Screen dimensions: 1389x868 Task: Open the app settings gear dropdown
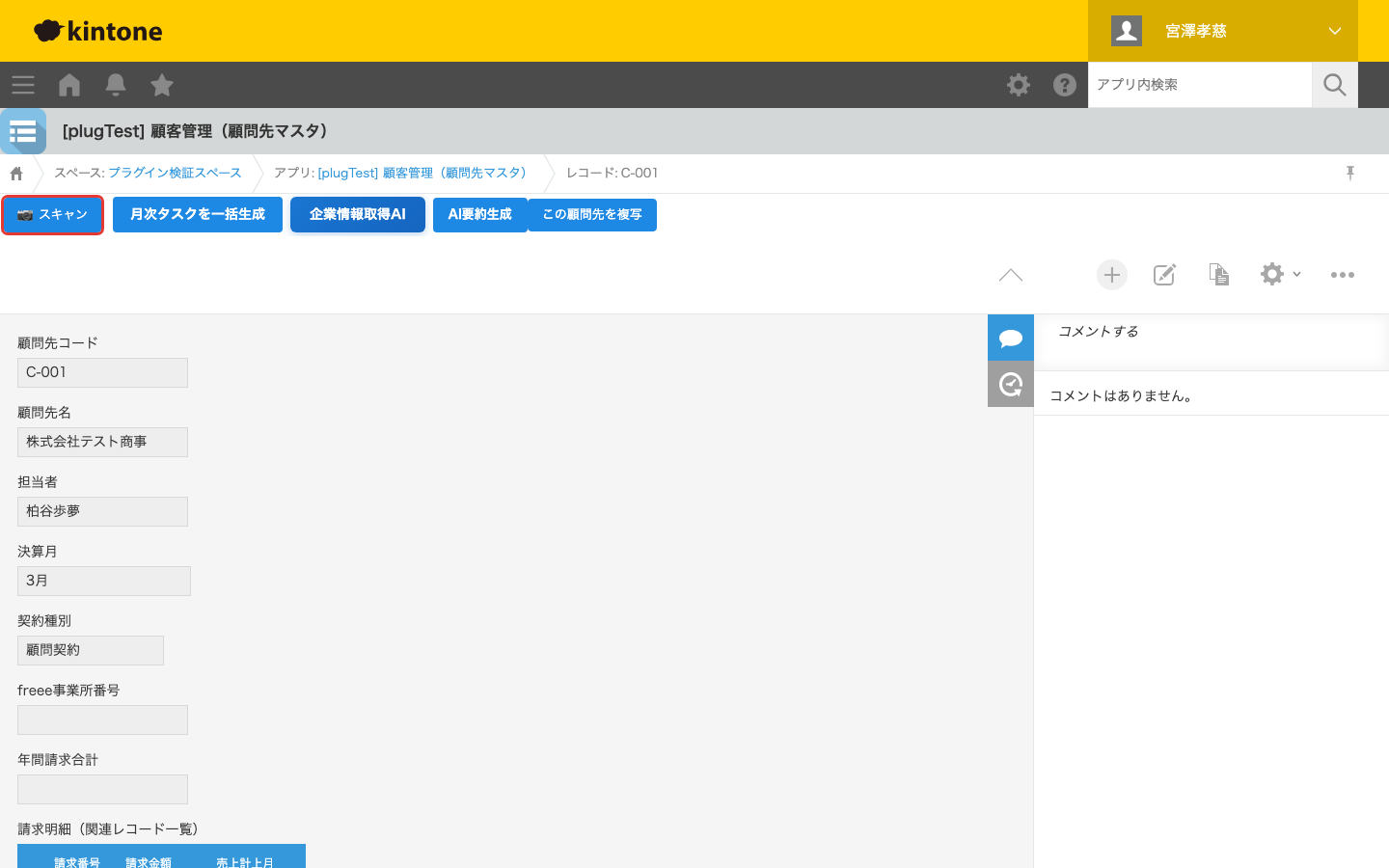tap(1280, 275)
